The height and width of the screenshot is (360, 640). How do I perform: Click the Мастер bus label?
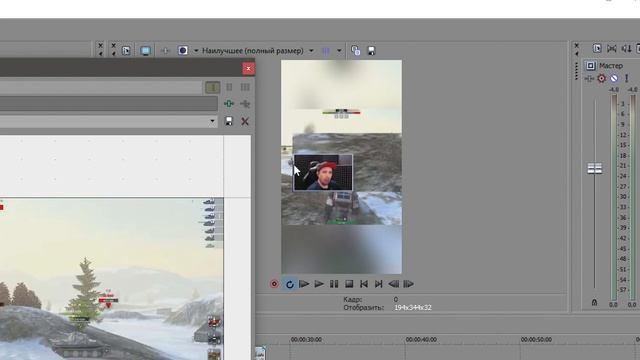coord(611,65)
